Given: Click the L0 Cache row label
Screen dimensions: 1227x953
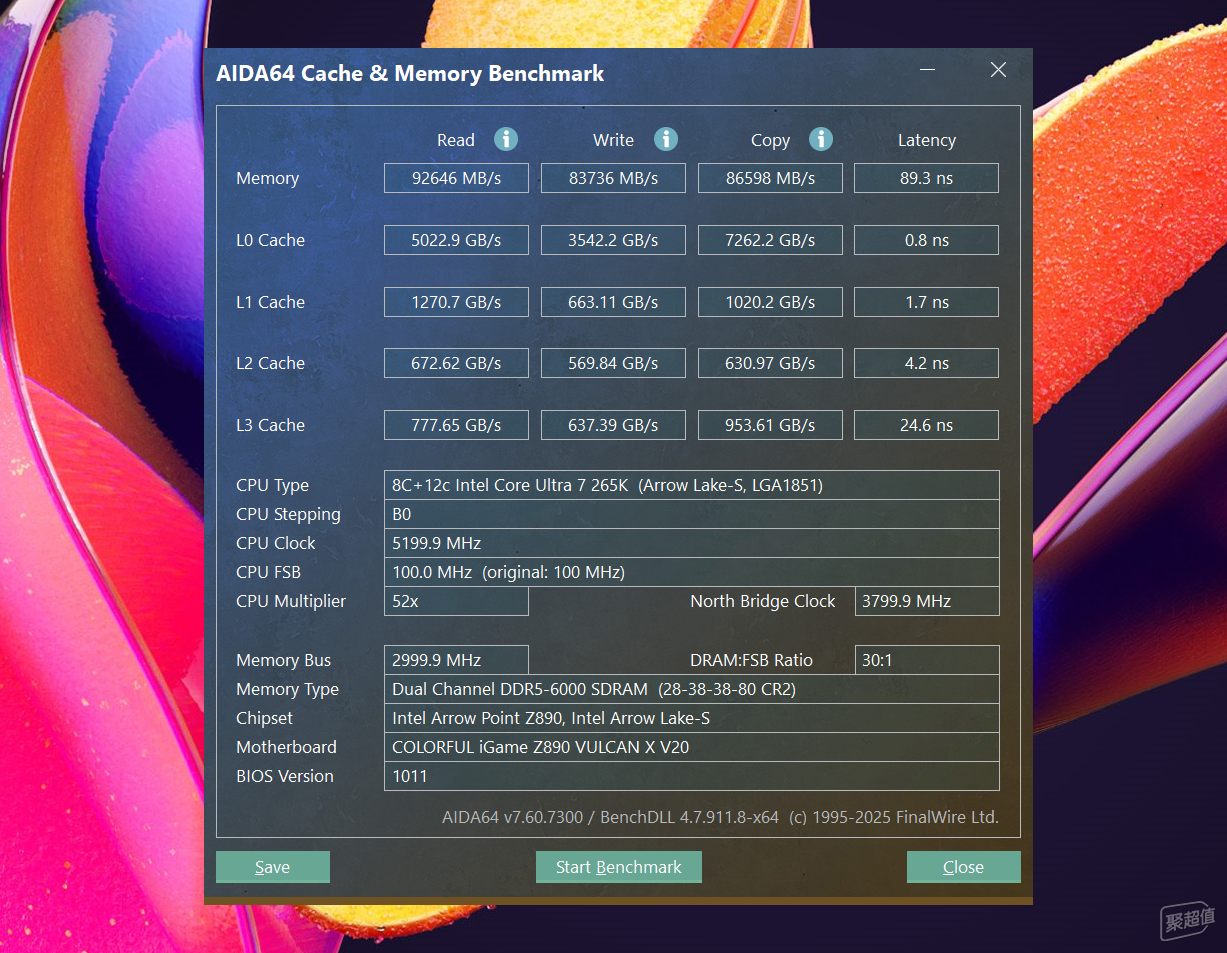Looking at the screenshot, I should 270,240.
